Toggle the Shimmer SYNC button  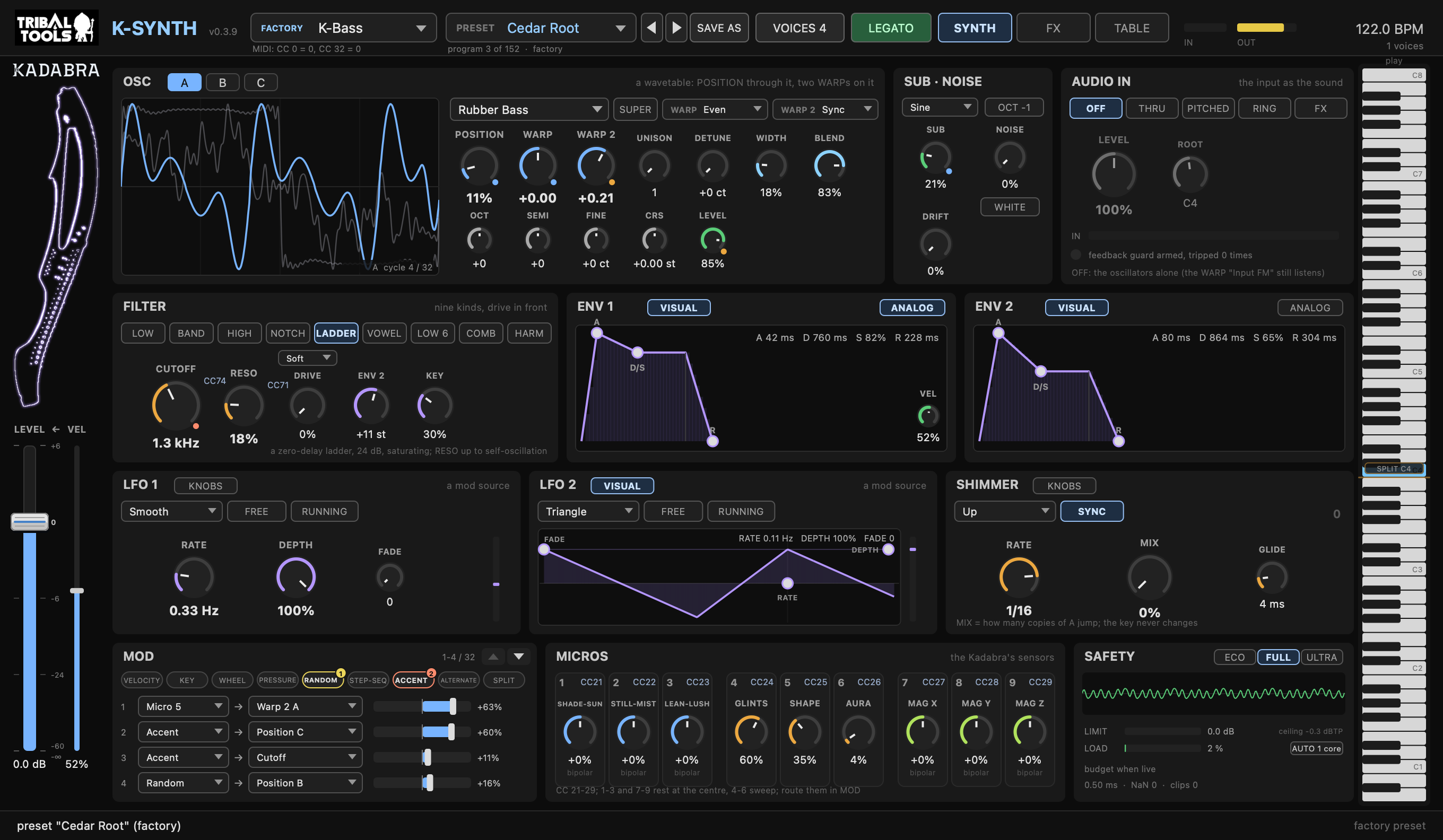tap(1091, 511)
